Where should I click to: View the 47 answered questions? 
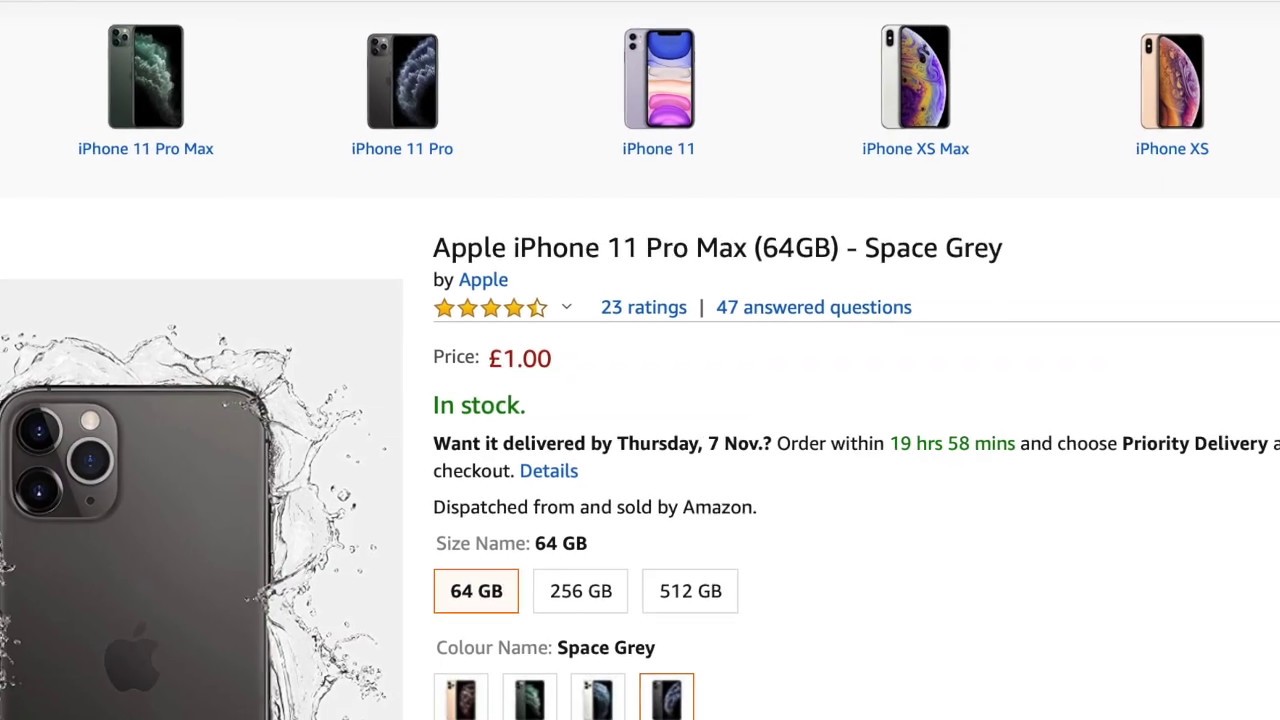pos(813,308)
